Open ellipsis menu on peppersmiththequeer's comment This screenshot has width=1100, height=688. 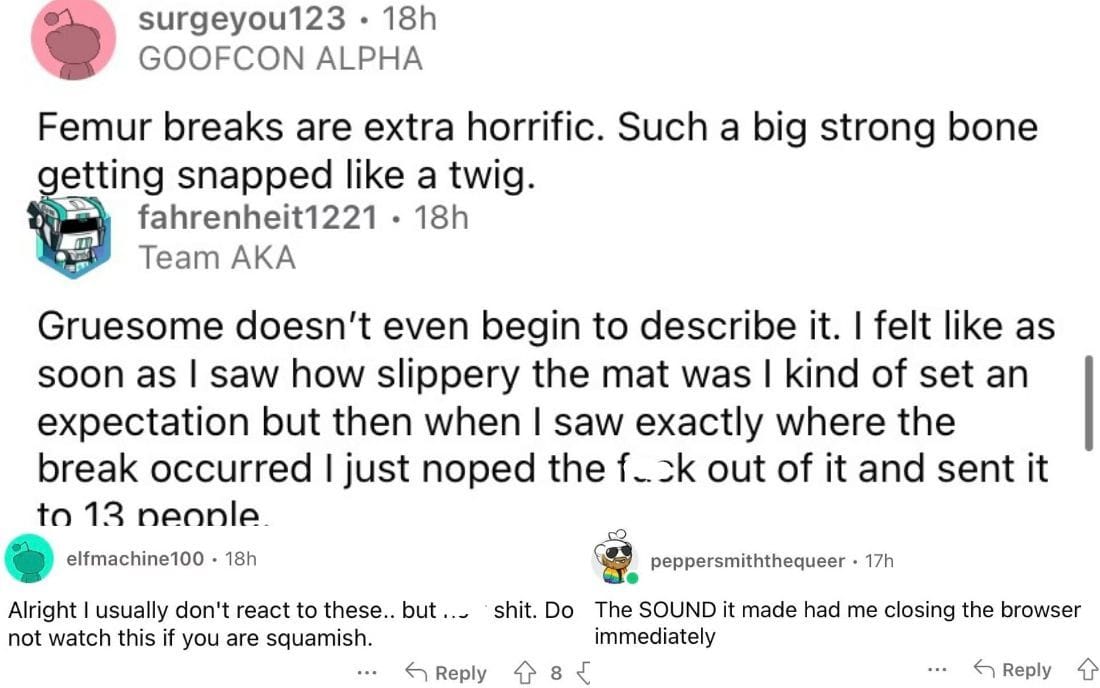click(x=935, y=670)
